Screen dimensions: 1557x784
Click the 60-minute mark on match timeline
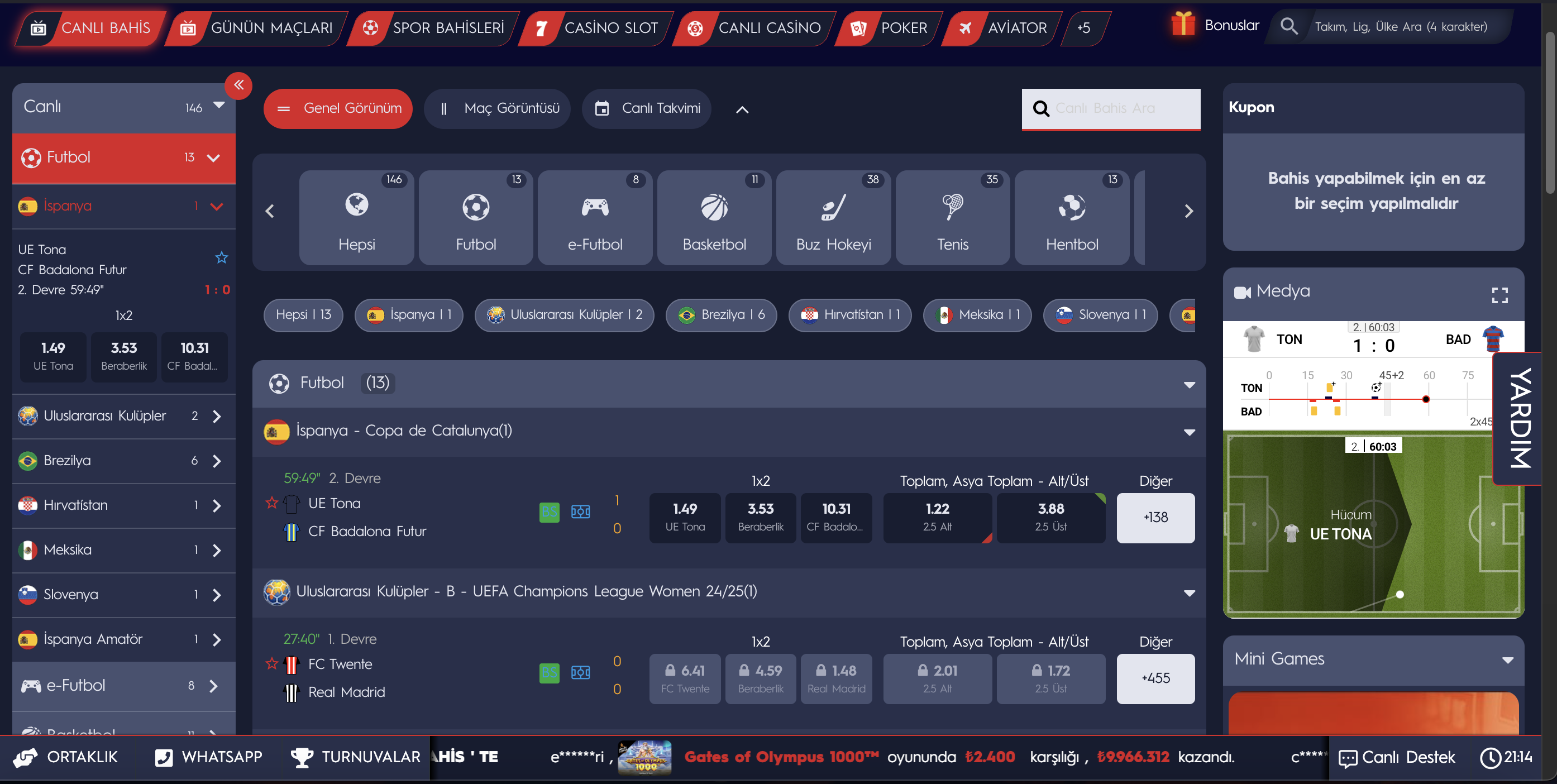click(x=1428, y=375)
